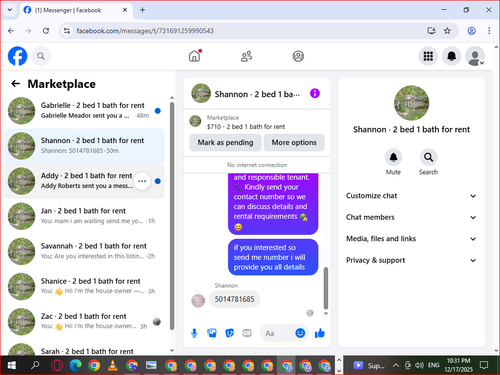Expand Privacy & support section
Screen dimensions: 500x375
(x=411, y=260)
